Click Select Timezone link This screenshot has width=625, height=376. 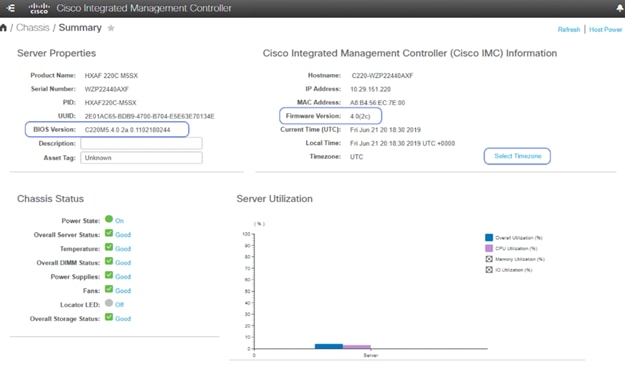[x=518, y=156]
